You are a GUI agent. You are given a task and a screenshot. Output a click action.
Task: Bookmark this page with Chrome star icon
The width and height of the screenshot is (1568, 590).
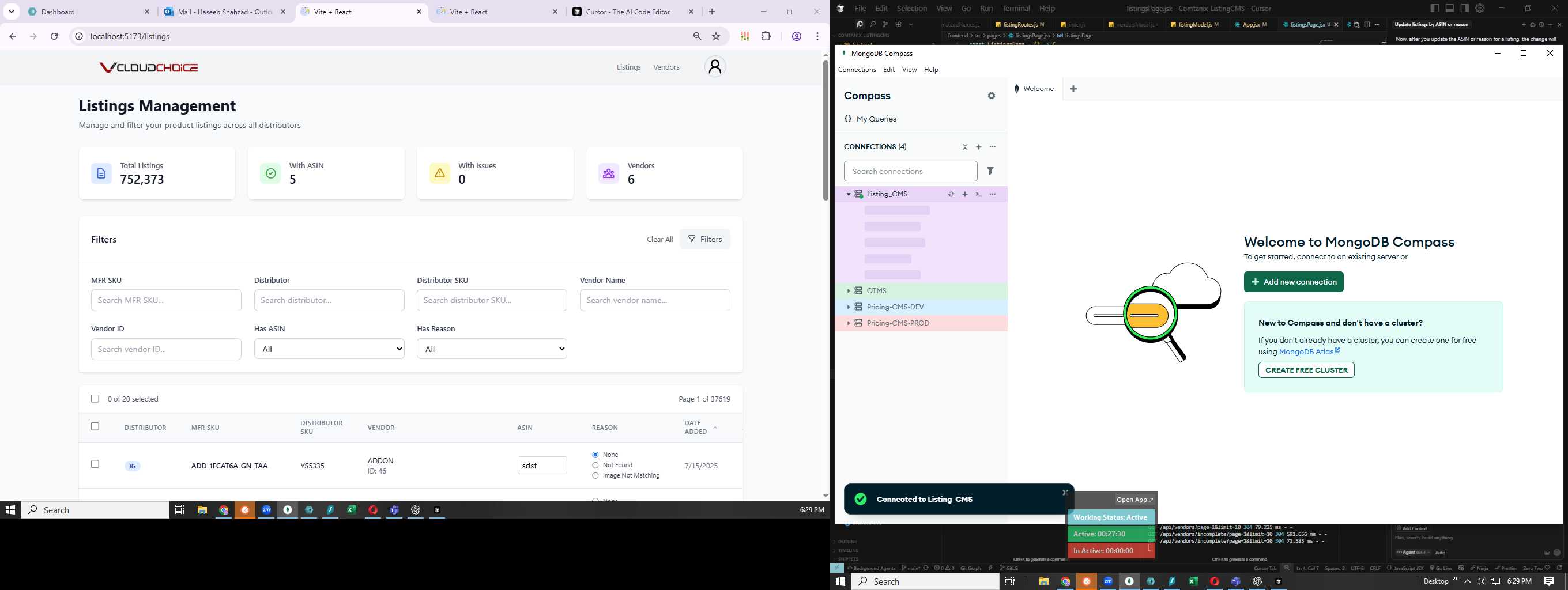click(x=717, y=36)
